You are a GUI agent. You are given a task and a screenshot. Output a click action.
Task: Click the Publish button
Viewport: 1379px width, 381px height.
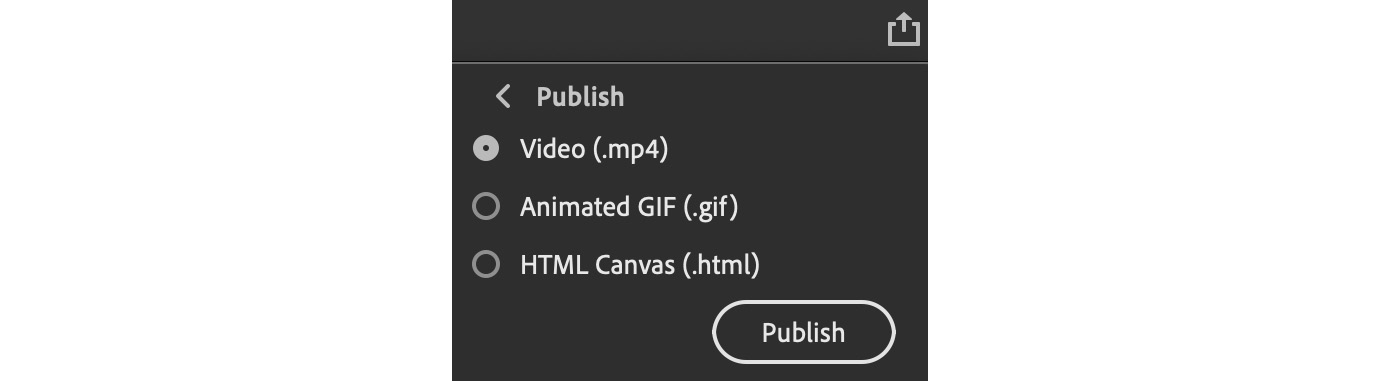803,332
